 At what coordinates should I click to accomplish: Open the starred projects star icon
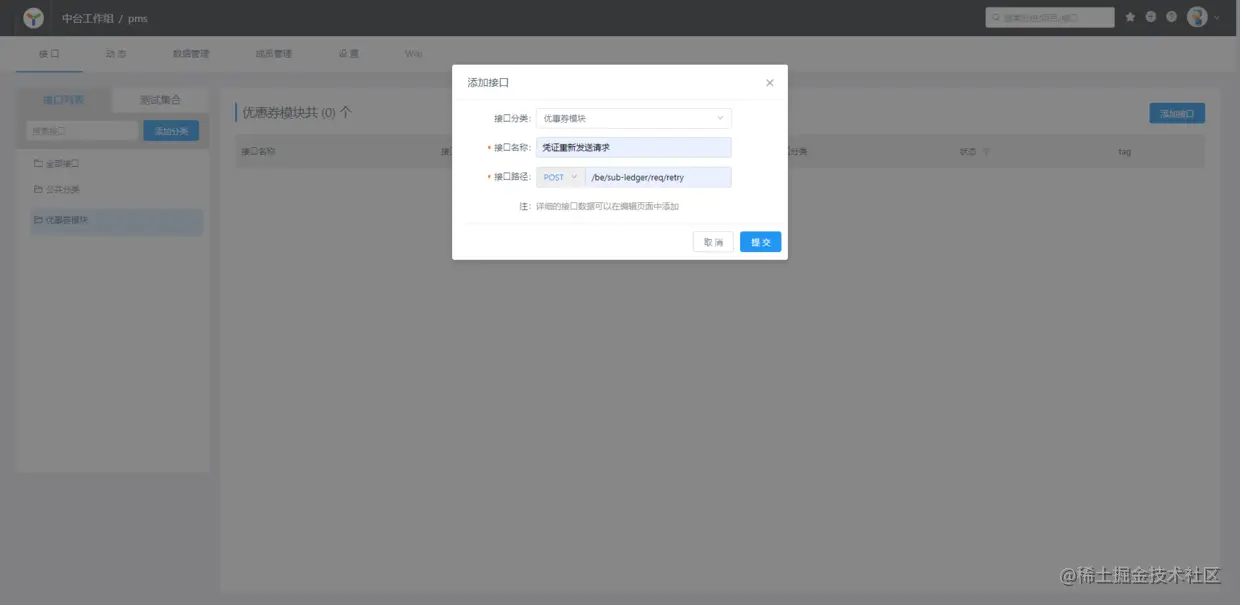click(x=1130, y=17)
